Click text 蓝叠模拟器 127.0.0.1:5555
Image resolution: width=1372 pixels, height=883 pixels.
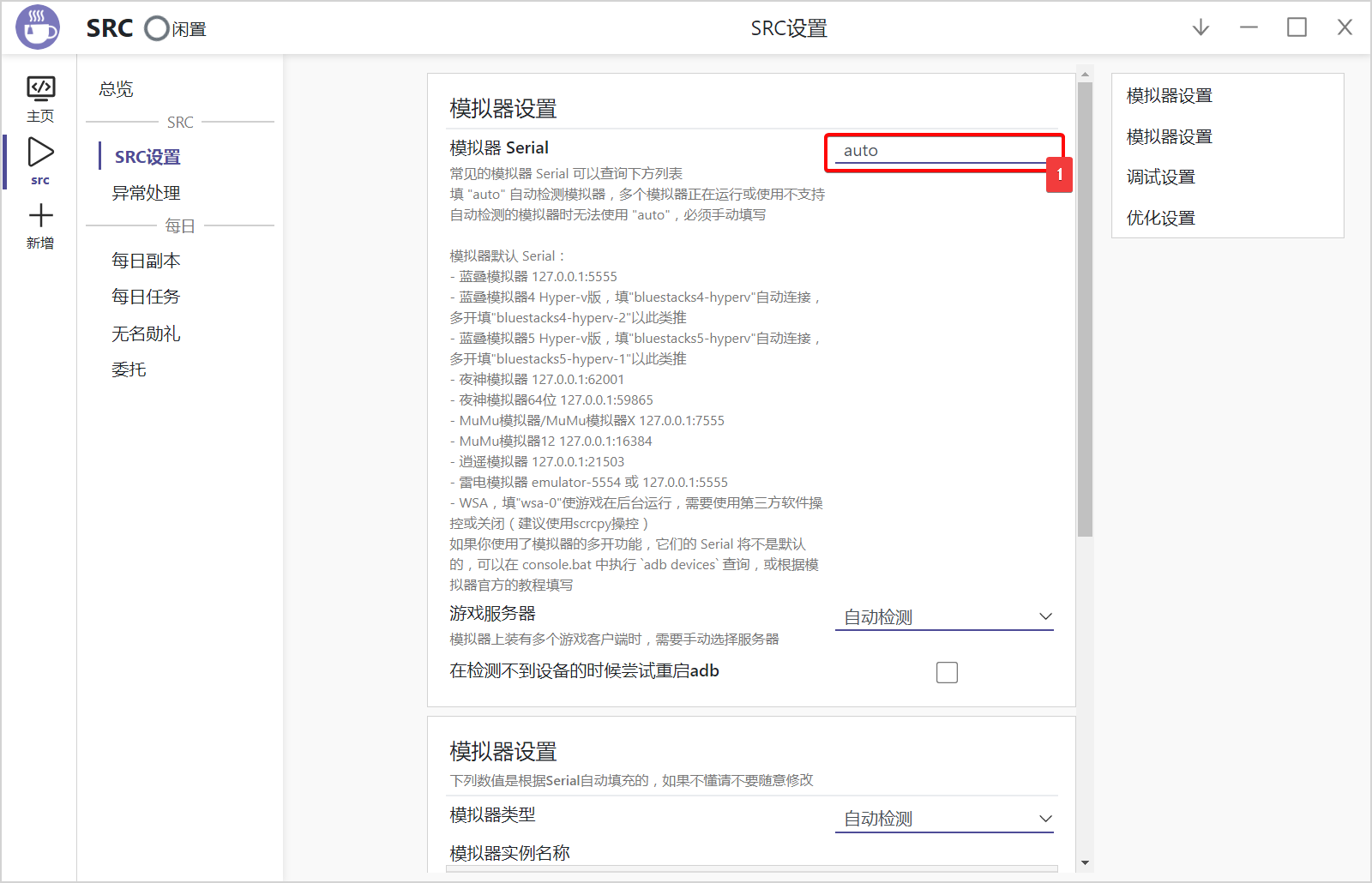[538, 277]
